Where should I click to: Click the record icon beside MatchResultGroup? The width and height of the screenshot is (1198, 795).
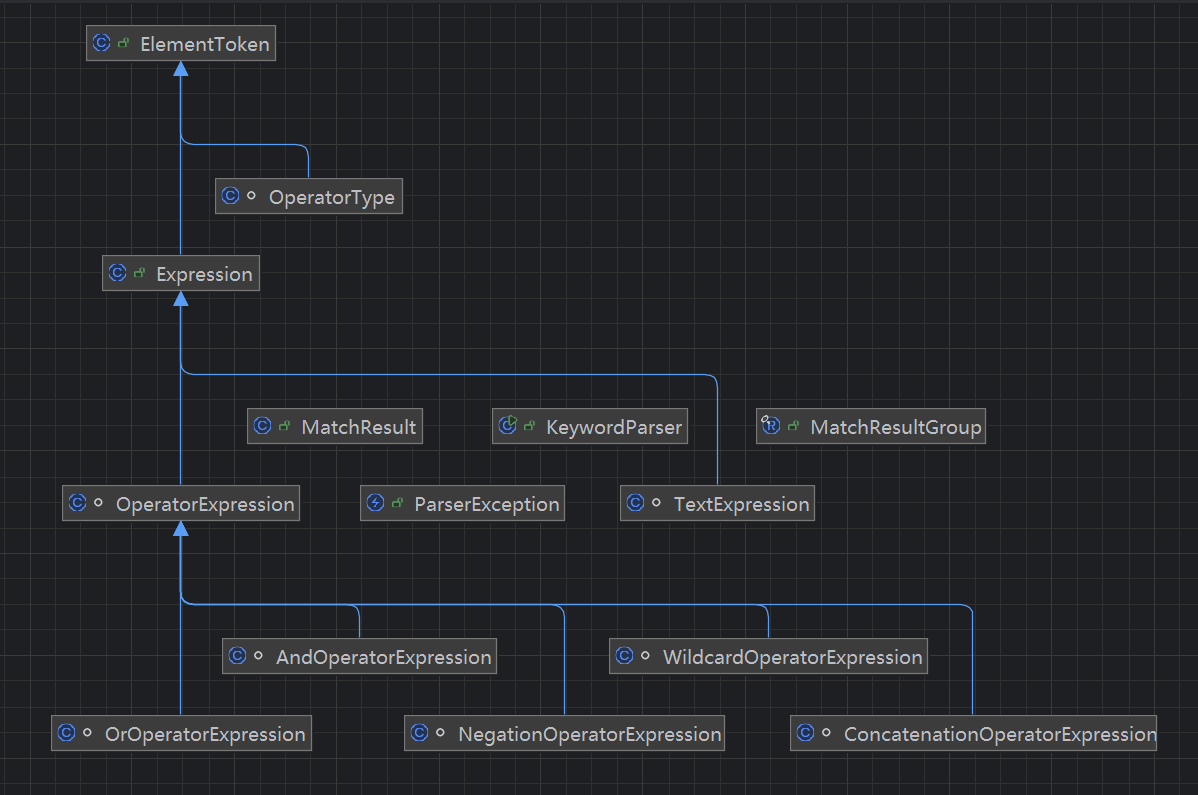771,427
